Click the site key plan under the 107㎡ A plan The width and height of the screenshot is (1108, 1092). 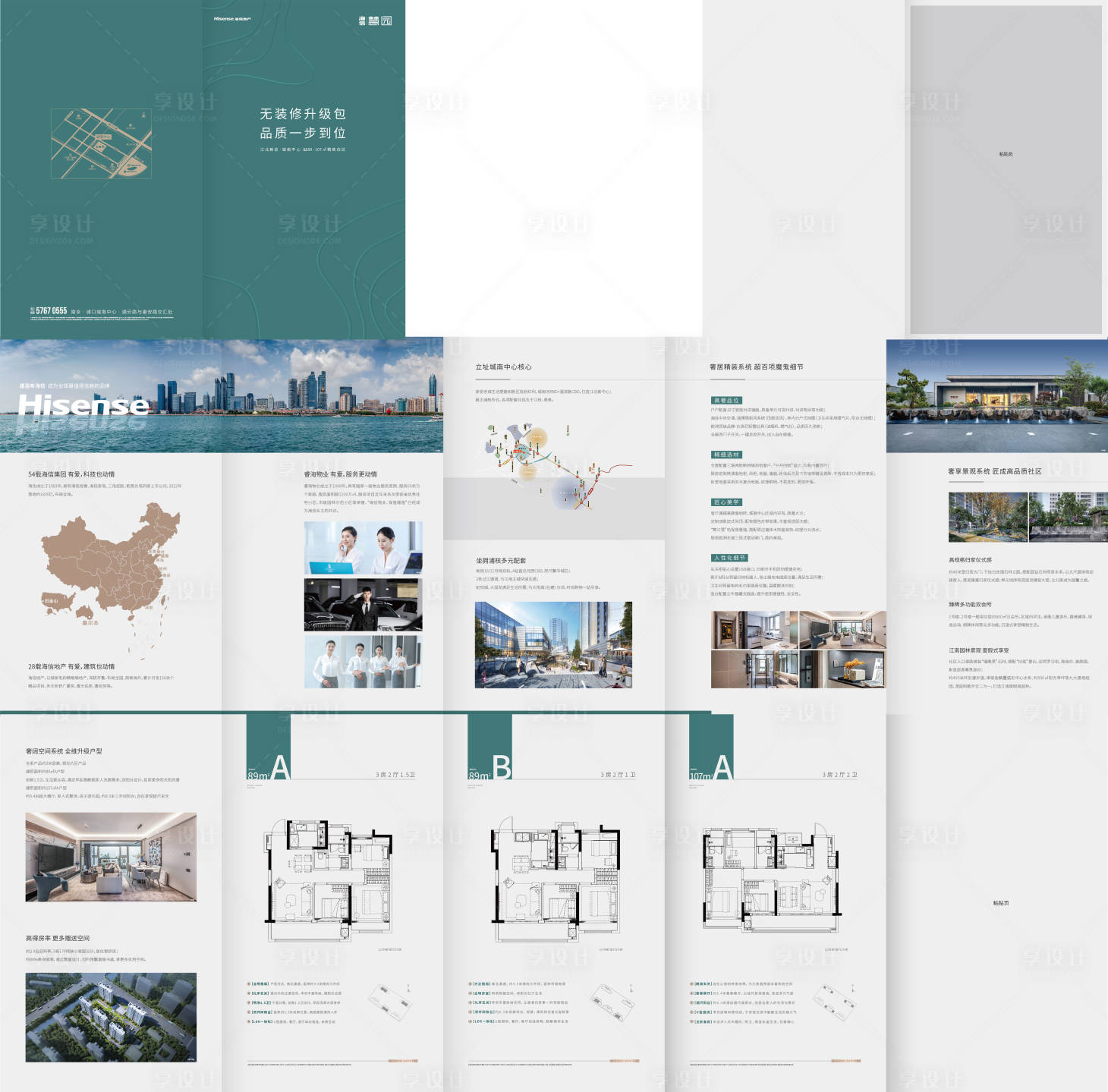[x=835, y=1001]
